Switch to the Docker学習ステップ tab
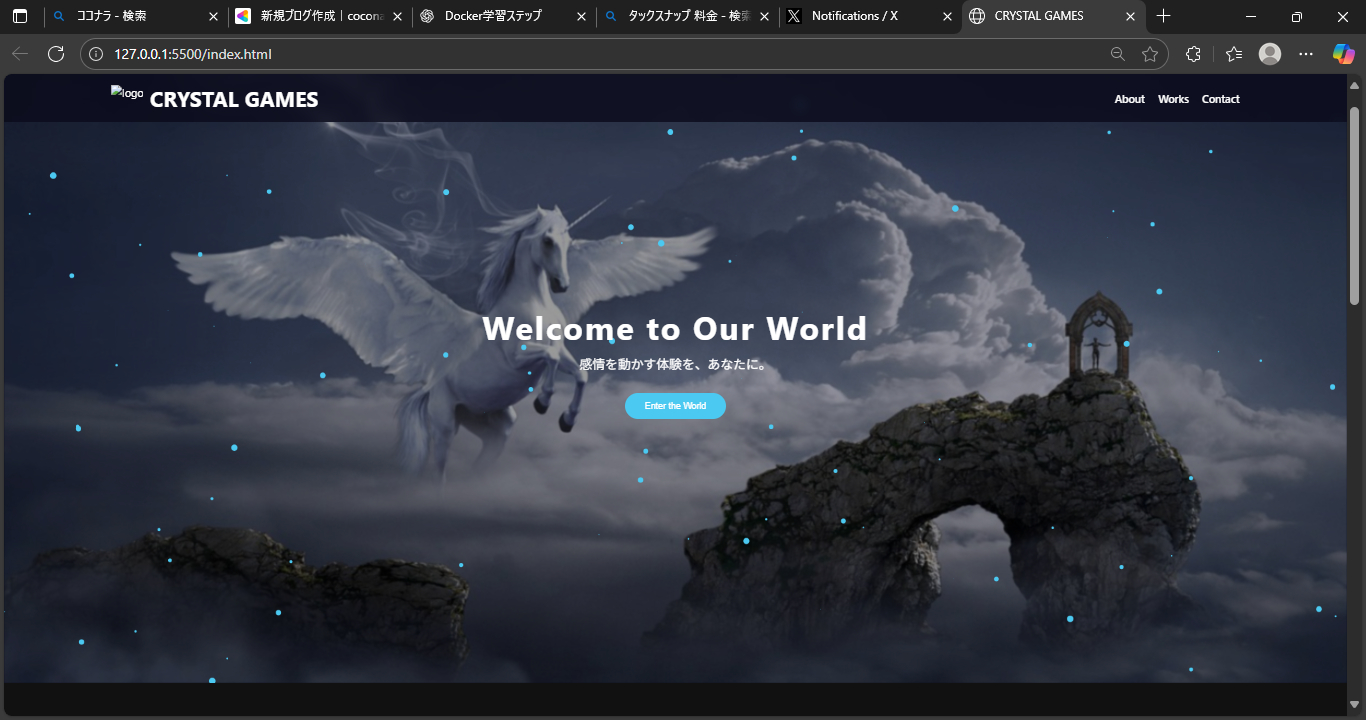 point(490,16)
